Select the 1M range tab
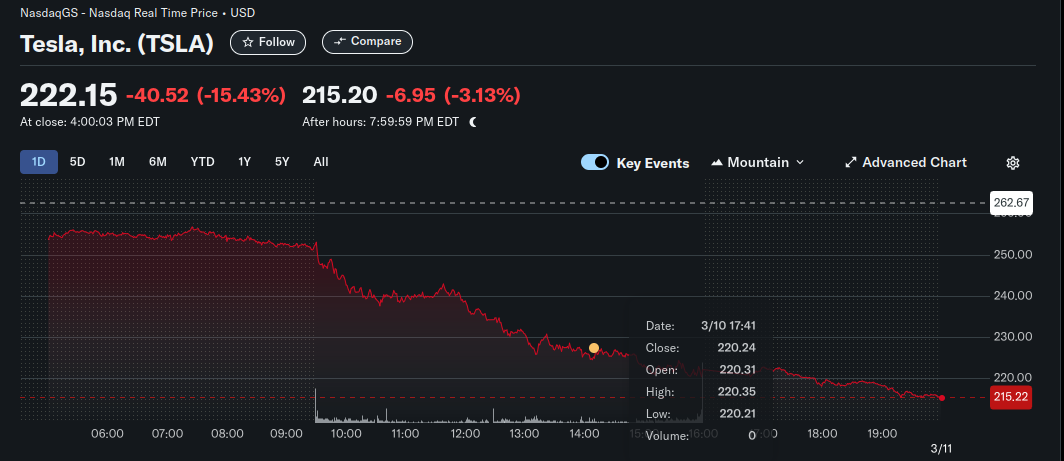This screenshot has width=1064, height=461. (x=117, y=162)
